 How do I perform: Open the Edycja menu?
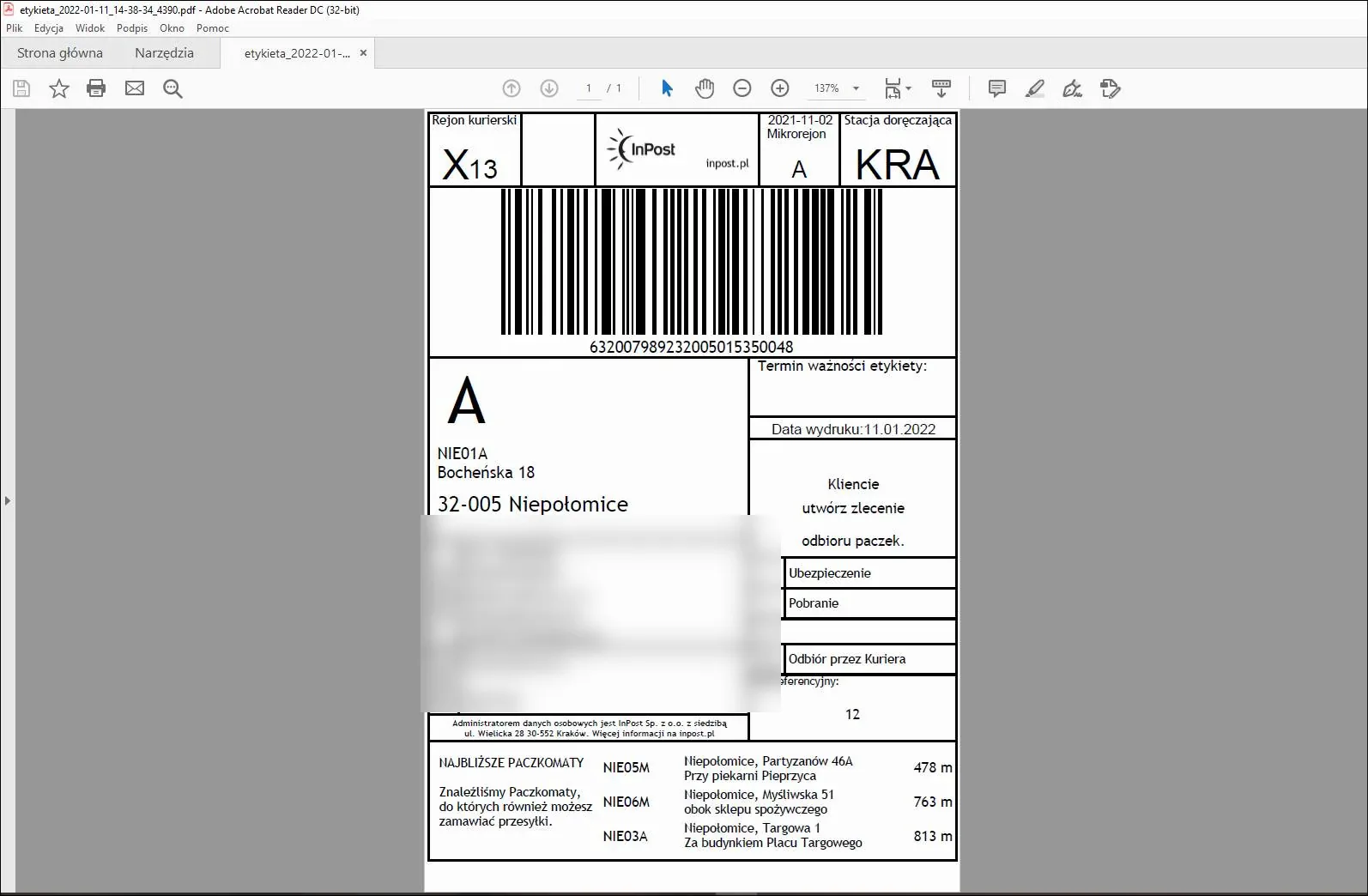click(x=49, y=28)
